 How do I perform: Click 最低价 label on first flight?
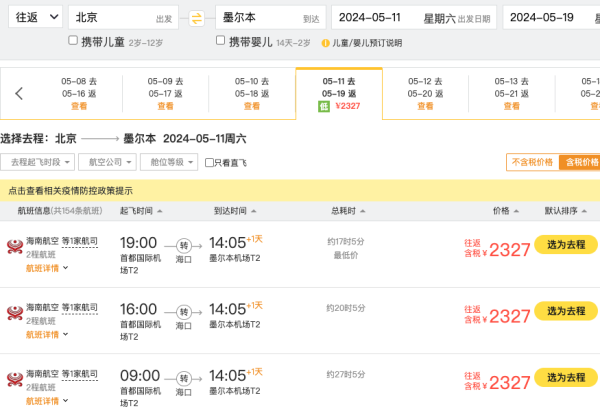coord(346,255)
